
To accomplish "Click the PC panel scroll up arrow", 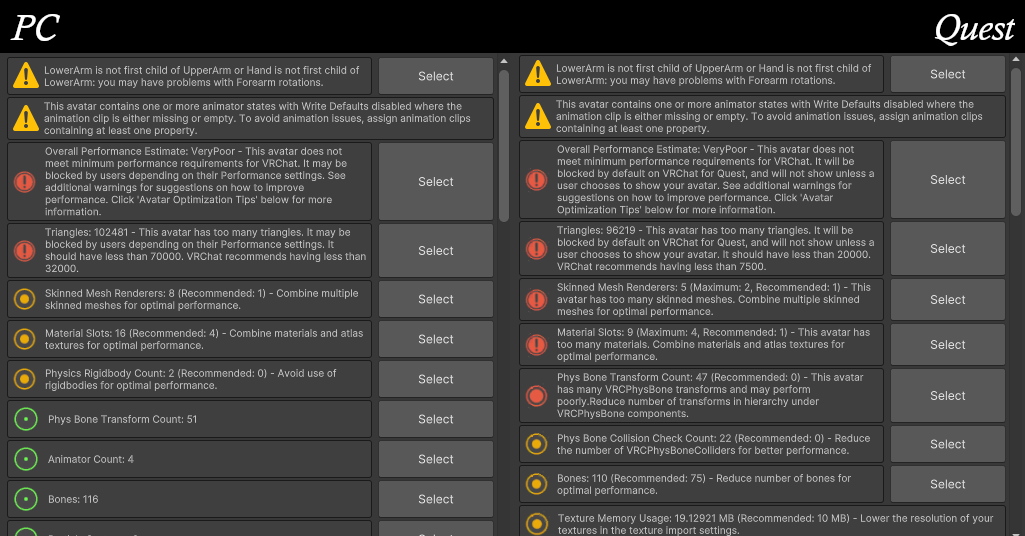I will click(x=504, y=61).
